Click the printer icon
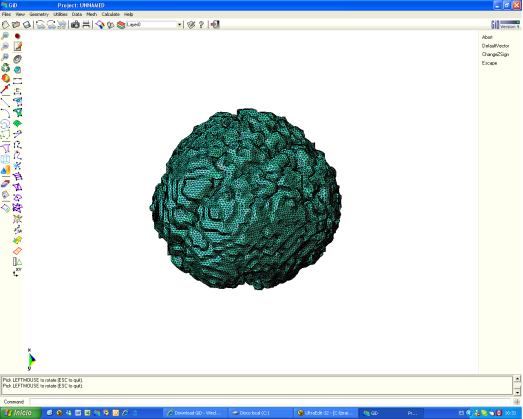523x419 pixels. coord(86,24)
